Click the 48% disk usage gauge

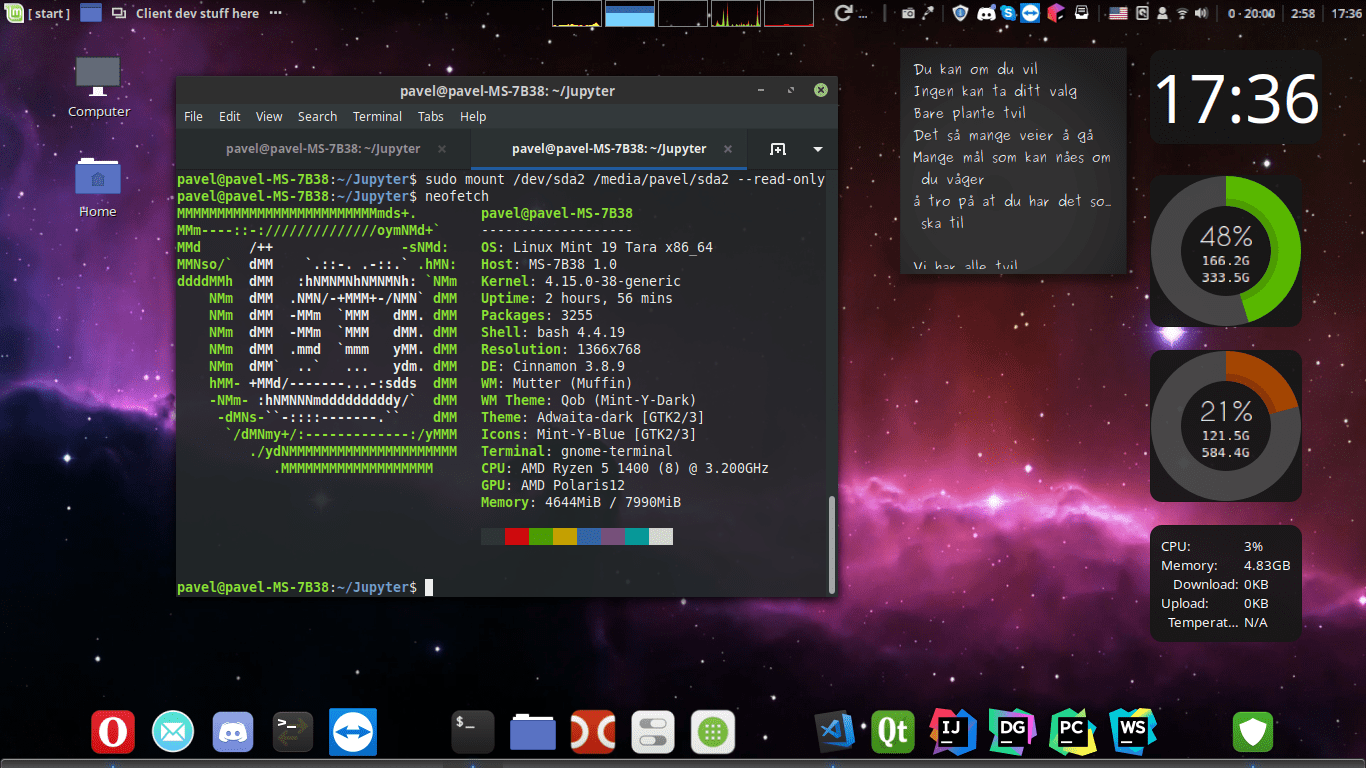[1226, 251]
